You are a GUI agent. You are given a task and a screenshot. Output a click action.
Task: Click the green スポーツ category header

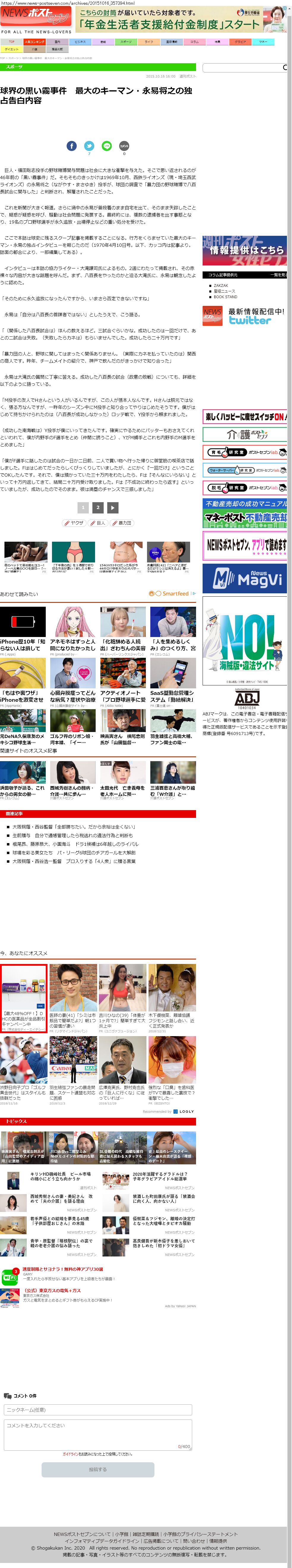point(98,66)
